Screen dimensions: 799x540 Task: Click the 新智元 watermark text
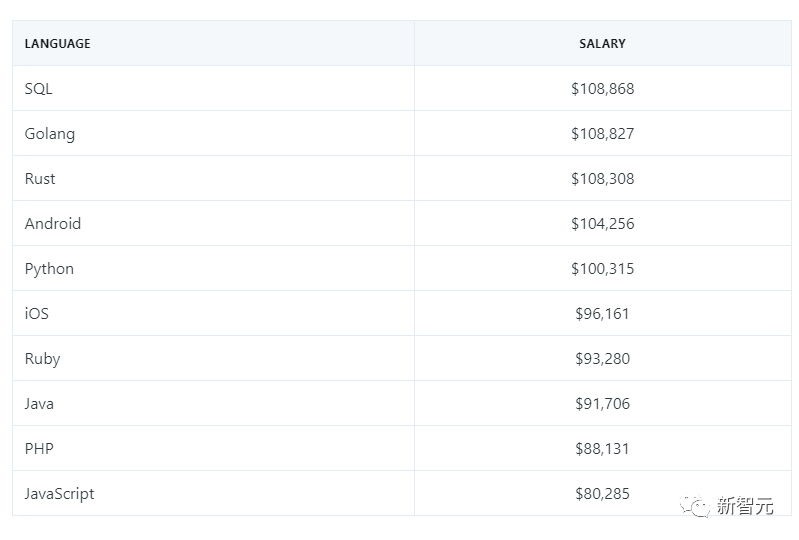745,506
